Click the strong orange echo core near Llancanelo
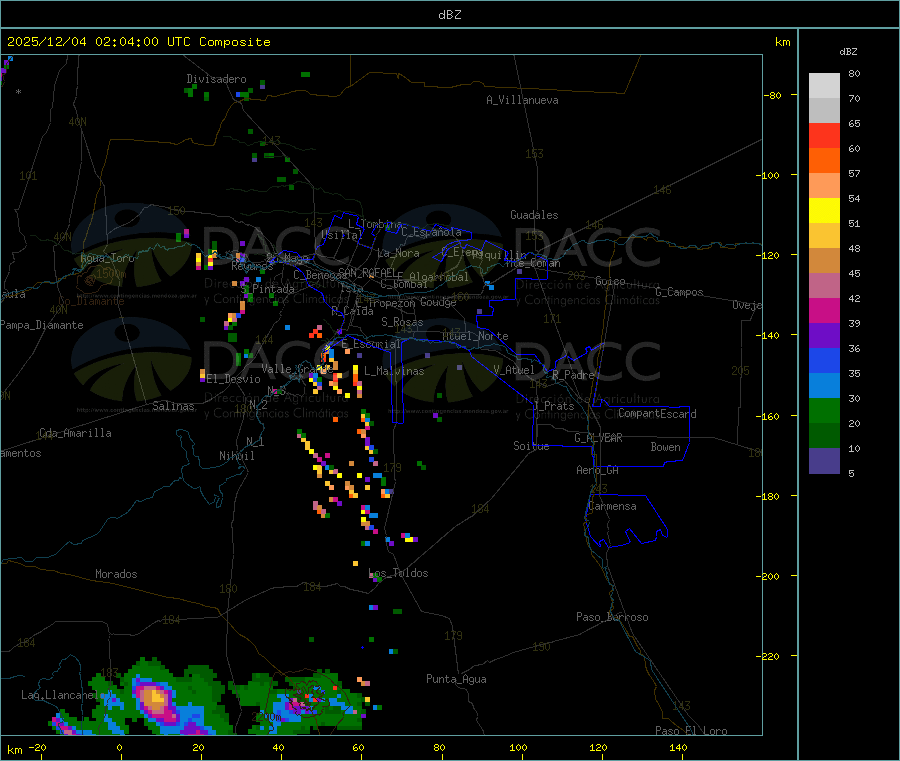Image resolution: width=900 pixels, height=761 pixels. pyautogui.click(x=153, y=698)
